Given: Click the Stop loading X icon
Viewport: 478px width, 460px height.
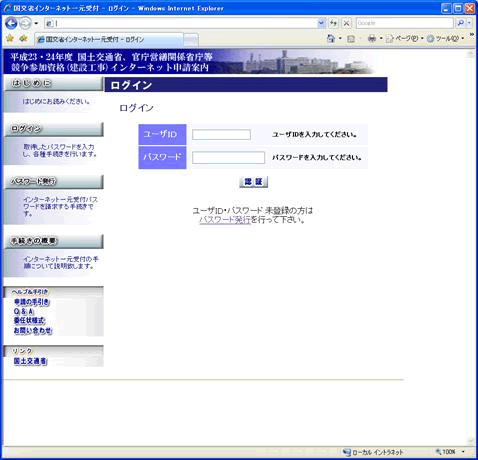Looking at the screenshot, I should [x=347, y=23].
